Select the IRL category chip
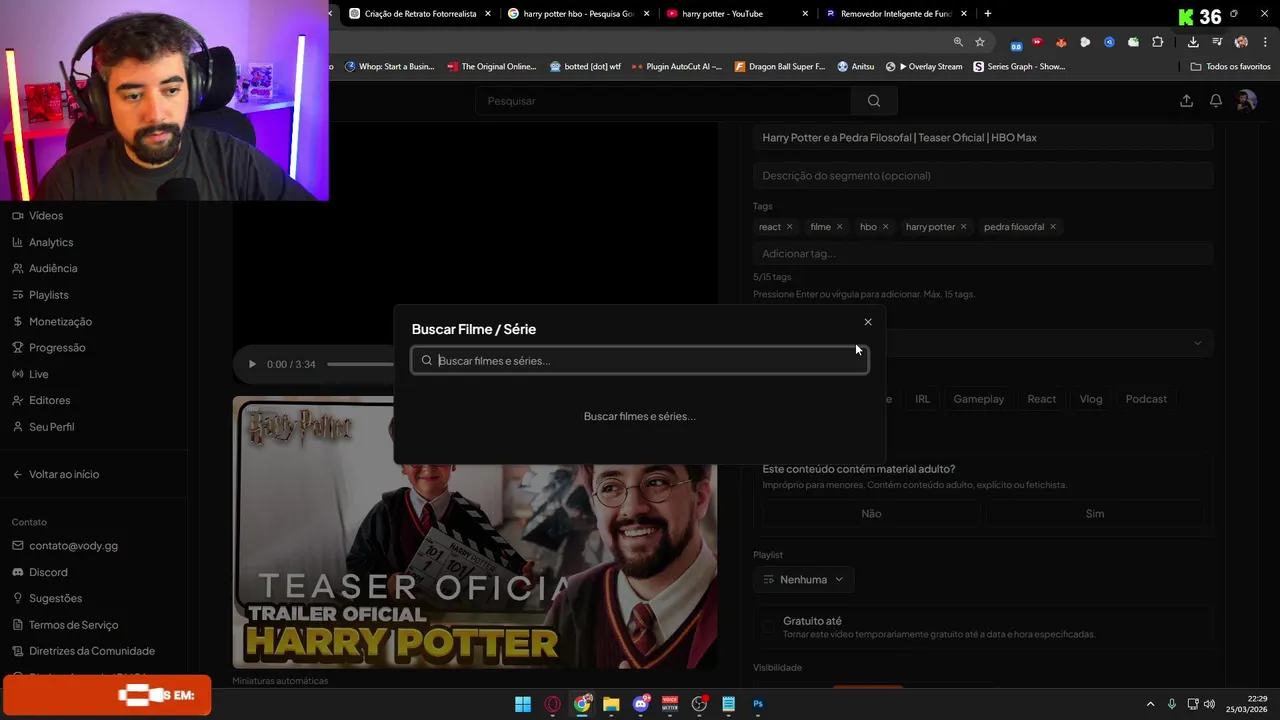This screenshot has height=720, width=1280. click(922, 399)
